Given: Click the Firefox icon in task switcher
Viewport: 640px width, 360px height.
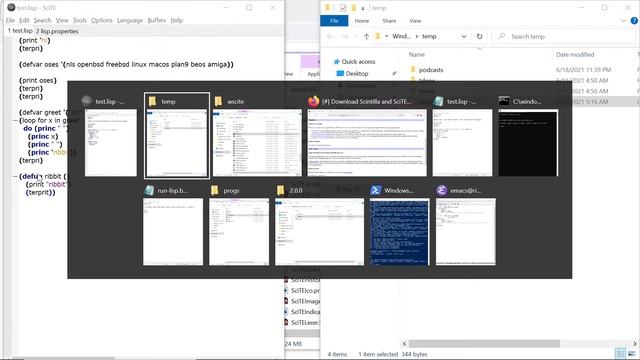Looking at the screenshot, I should point(313,101).
